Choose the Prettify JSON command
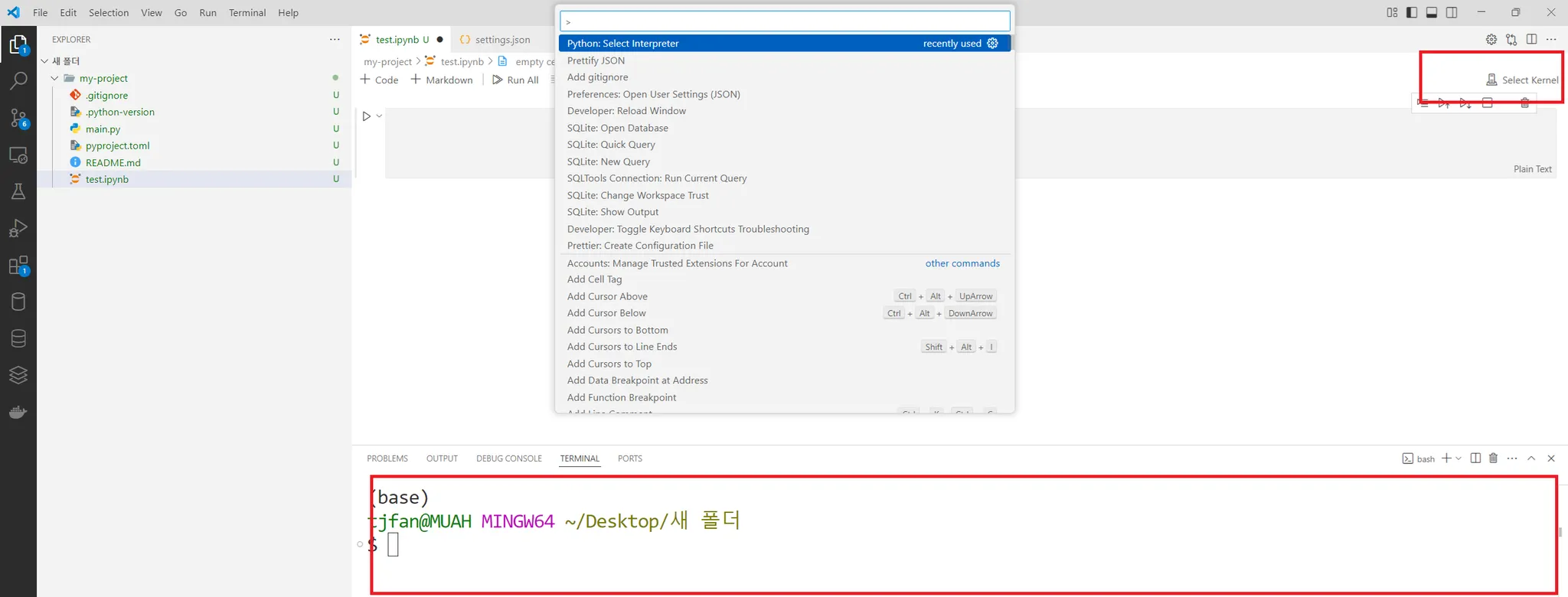1568x597 pixels. 785,60
